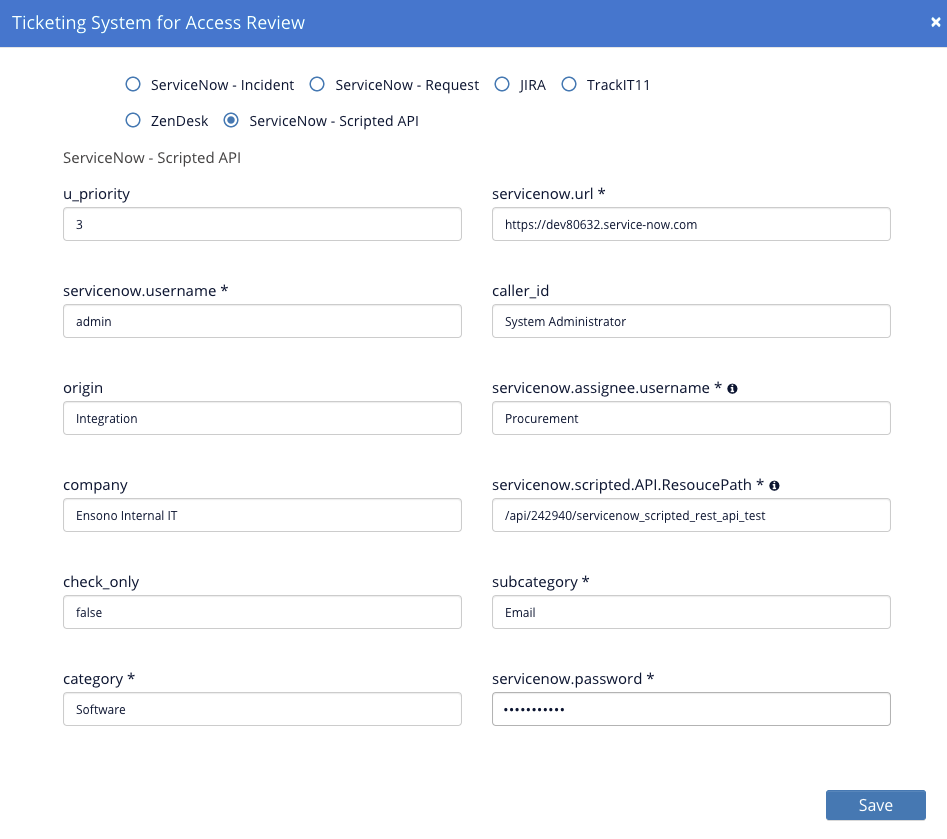Viewport: 947px width, 839px height.
Task: Edit the subcategory field showing Email
Action: 691,612
